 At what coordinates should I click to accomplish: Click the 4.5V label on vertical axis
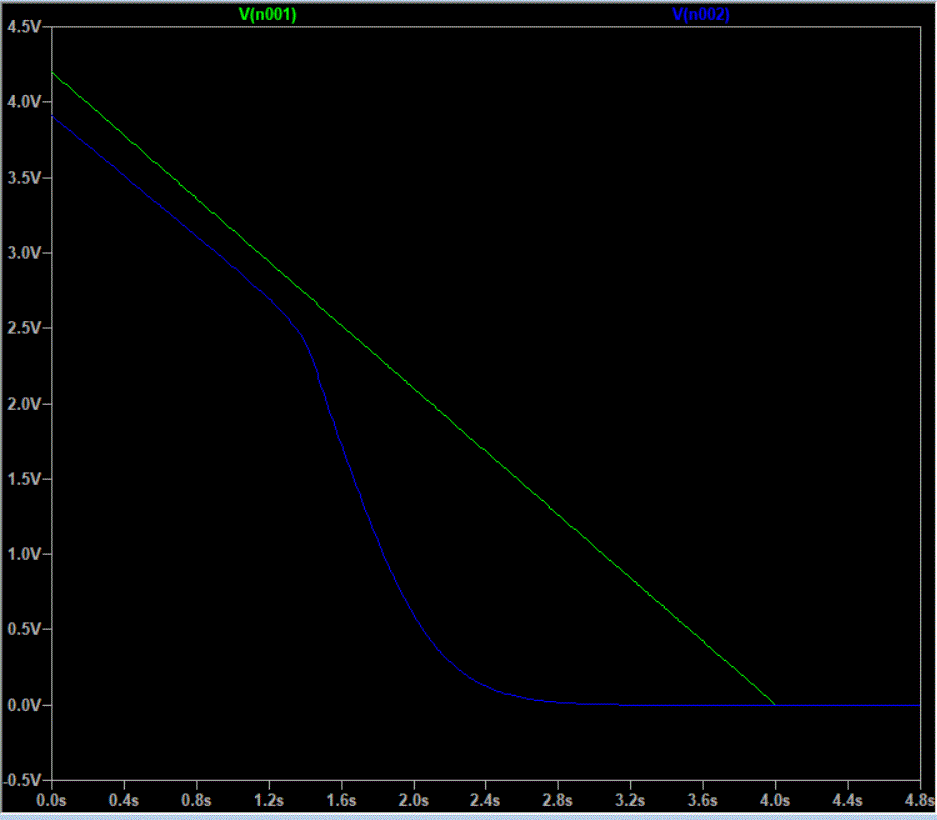pyautogui.click(x=23, y=27)
